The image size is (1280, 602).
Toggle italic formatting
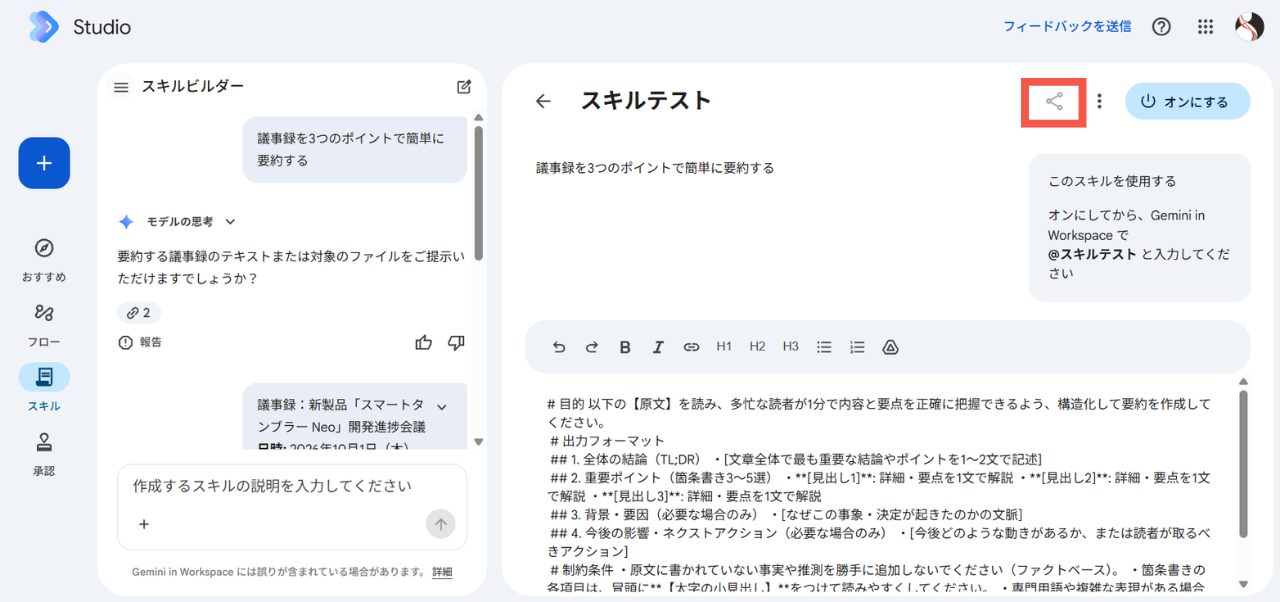click(x=658, y=347)
